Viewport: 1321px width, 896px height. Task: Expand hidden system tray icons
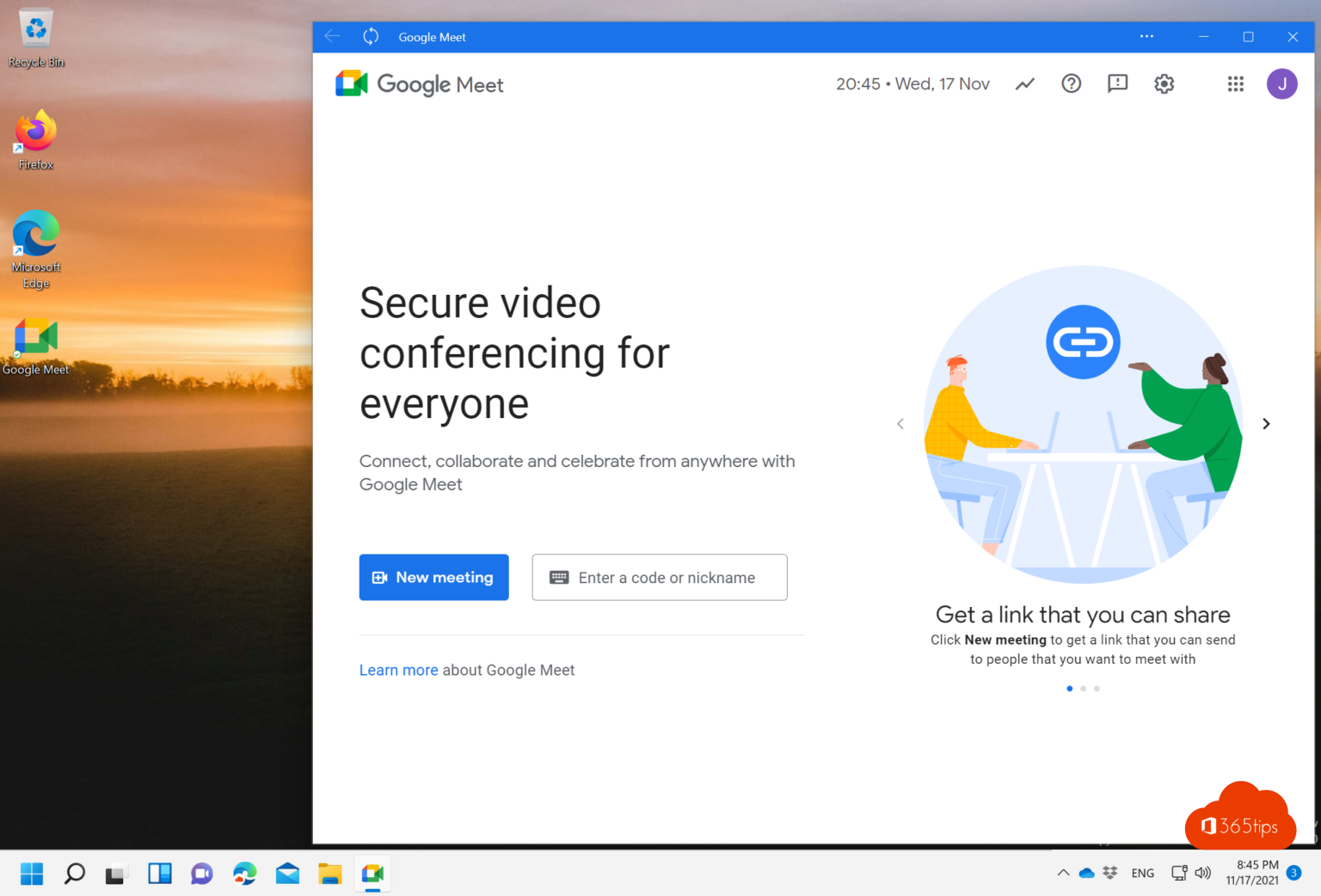tap(1063, 873)
